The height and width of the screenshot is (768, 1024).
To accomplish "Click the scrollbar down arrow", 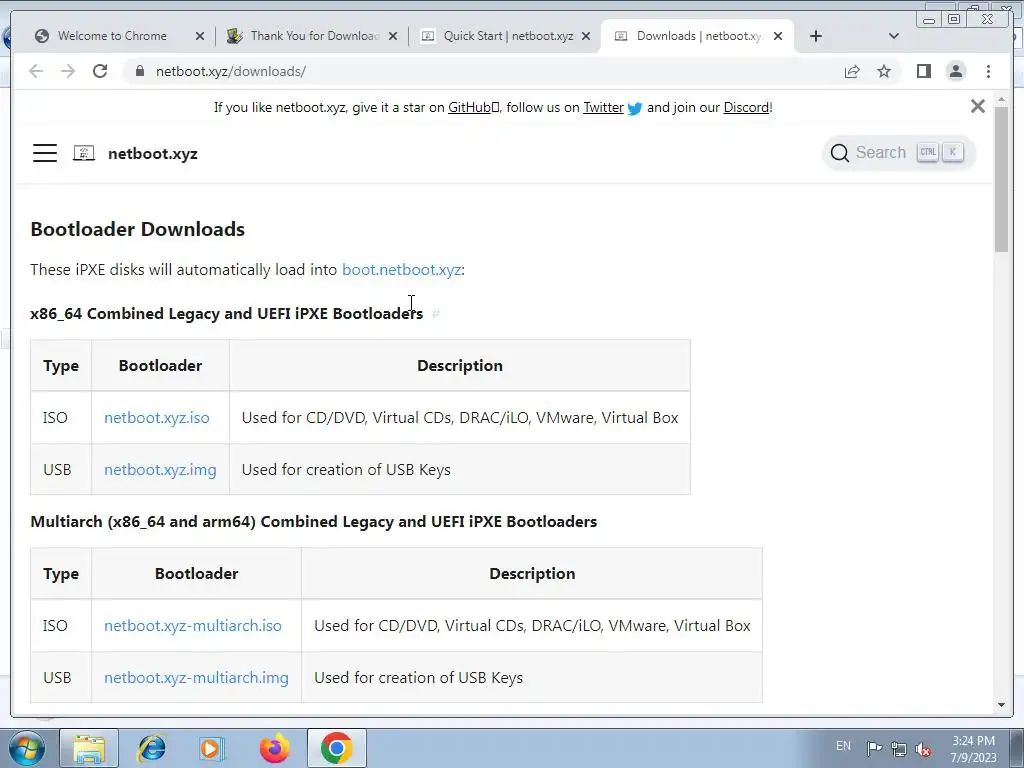I will click(x=1001, y=705).
